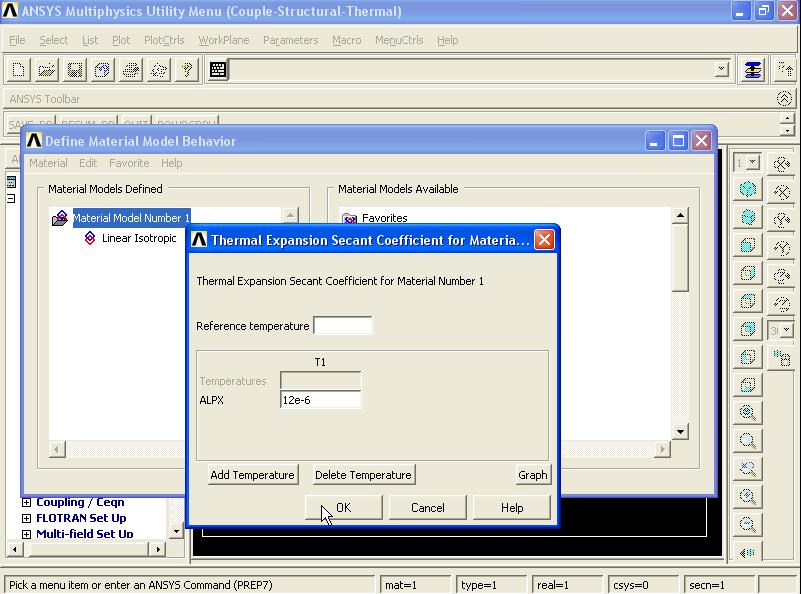Viewport: 801px width, 594px height.
Task: Click the Pan Model Left arrow icon
Action: 748,552
